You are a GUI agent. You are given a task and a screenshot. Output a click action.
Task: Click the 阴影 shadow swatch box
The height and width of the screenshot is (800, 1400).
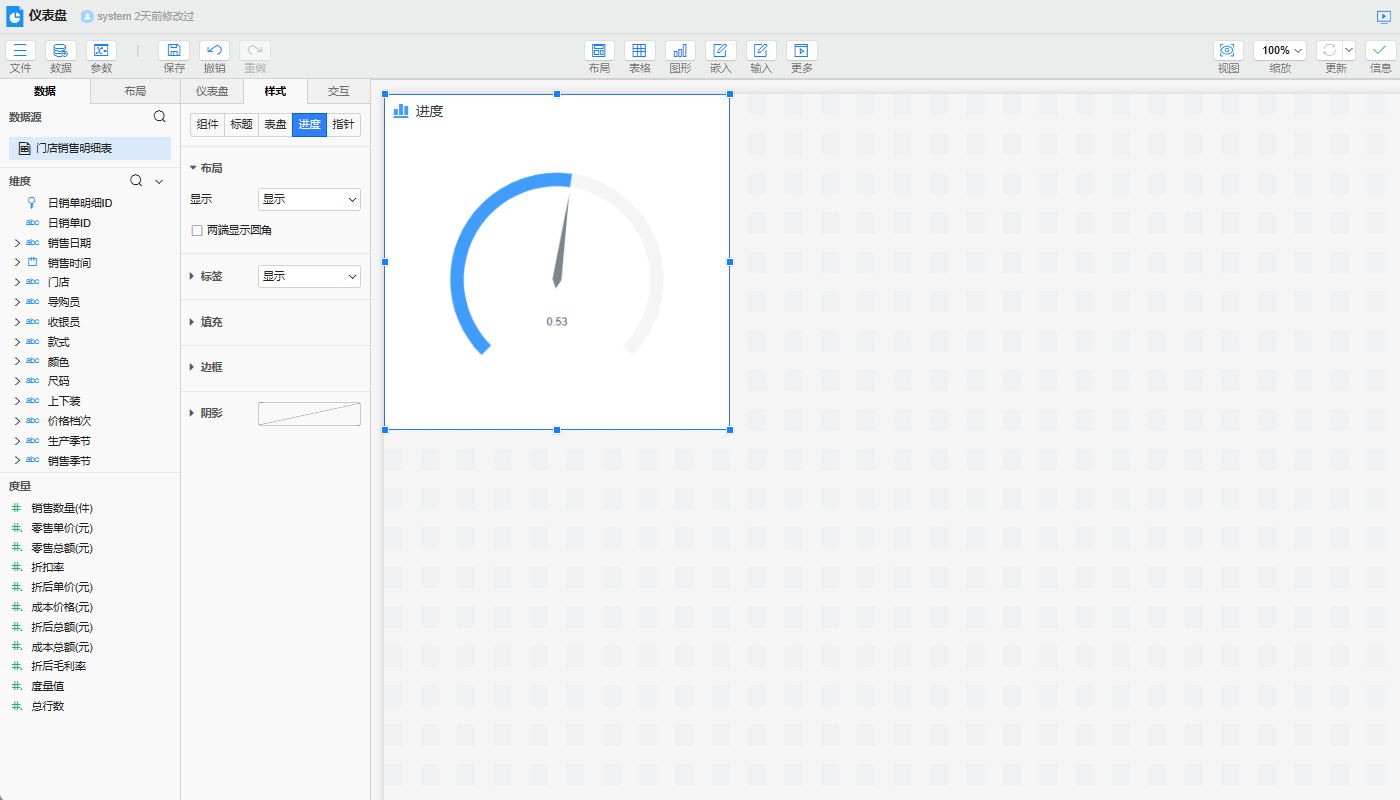click(309, 414)
